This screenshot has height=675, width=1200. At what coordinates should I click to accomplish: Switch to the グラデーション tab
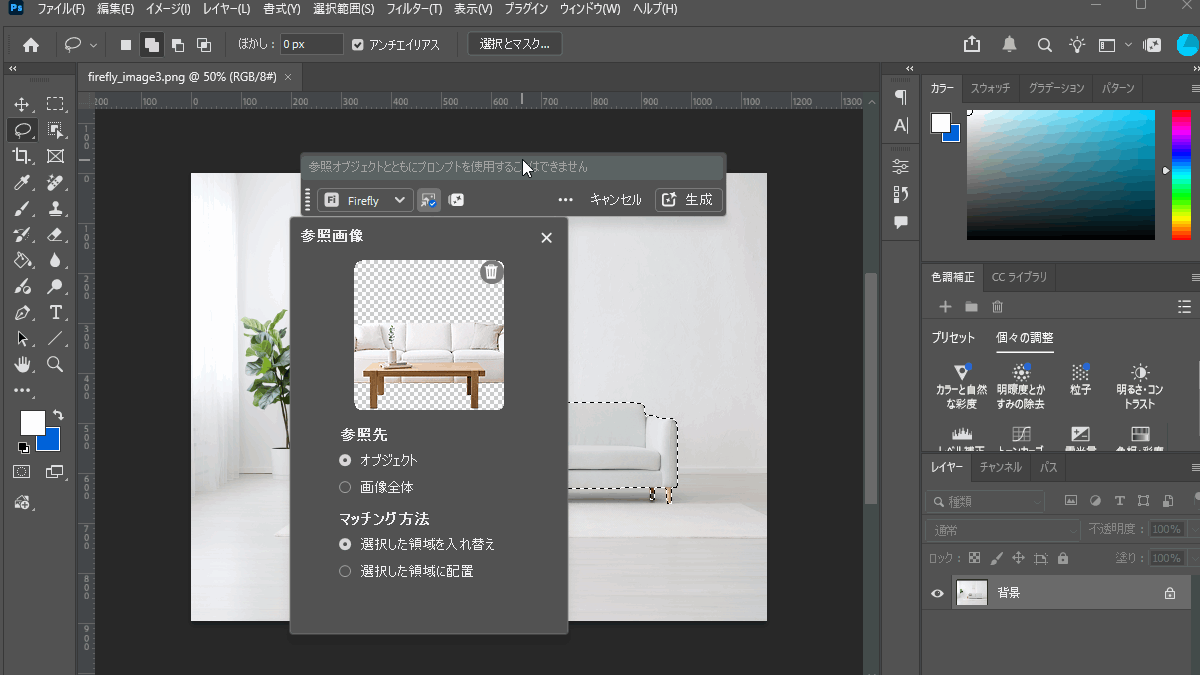(x=1055, y=88)
